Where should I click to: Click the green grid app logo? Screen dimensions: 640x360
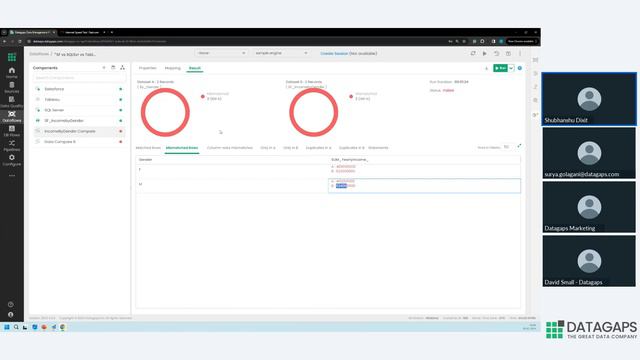pos(11,57)
